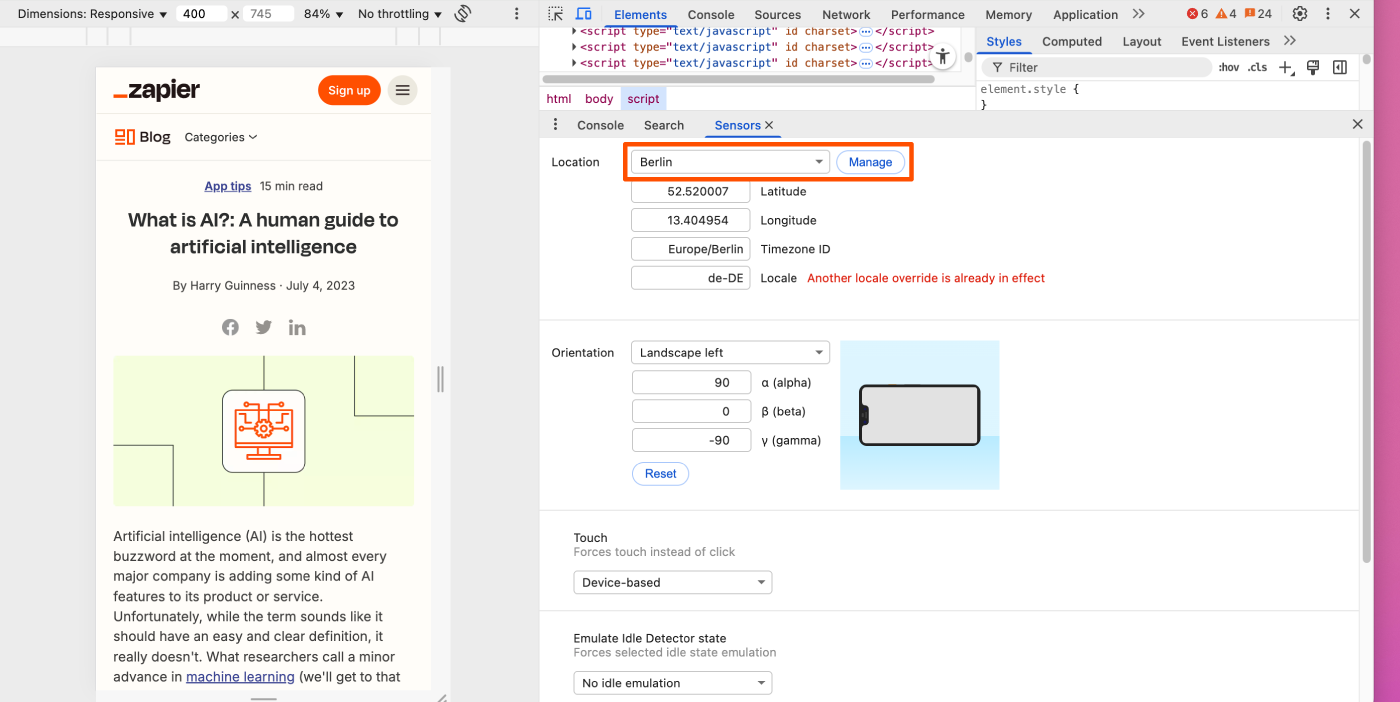The width and height of the screenshot is (1400, 702).
Task: Click the alpha orientation input field
Action: click(690, 382)
